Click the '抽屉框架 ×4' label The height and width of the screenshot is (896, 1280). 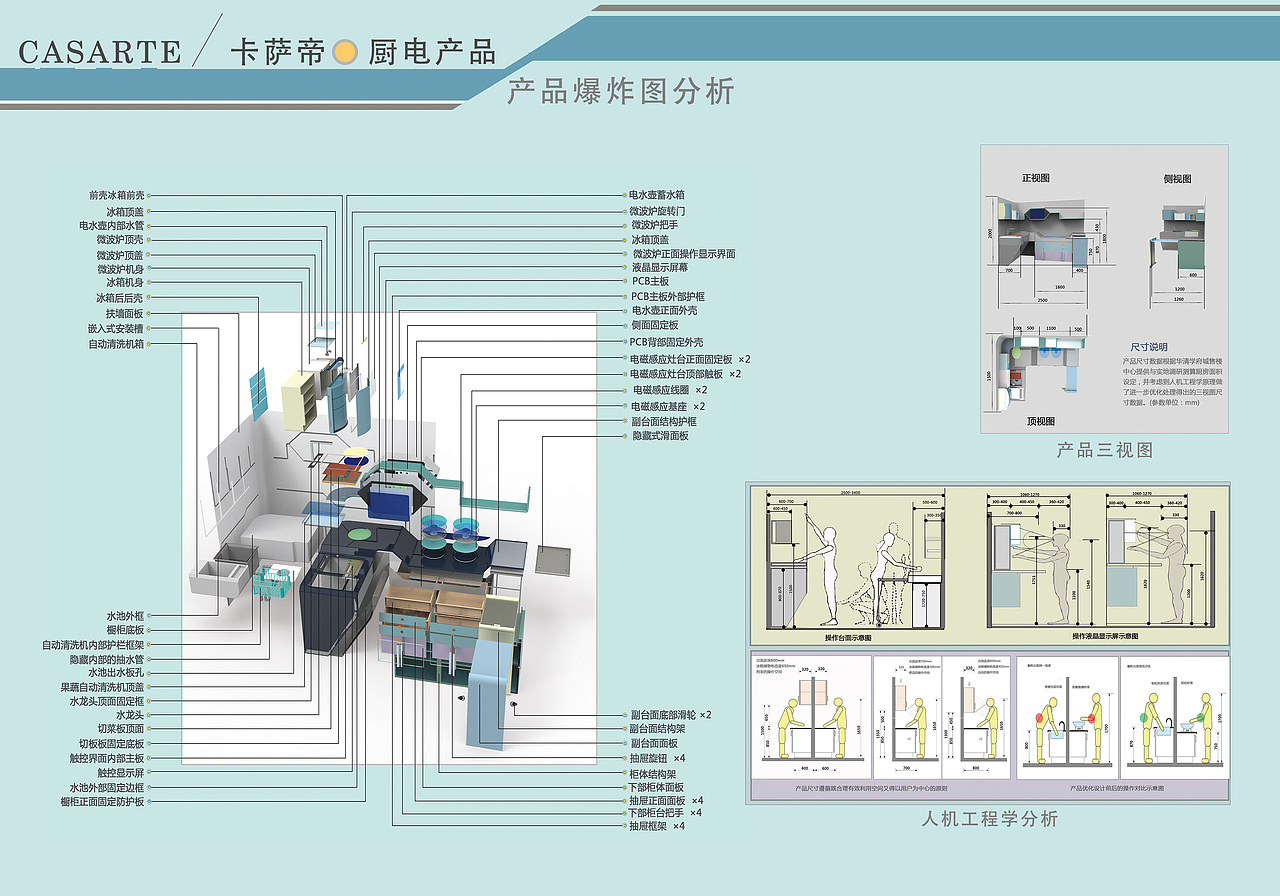pos(656,826)
